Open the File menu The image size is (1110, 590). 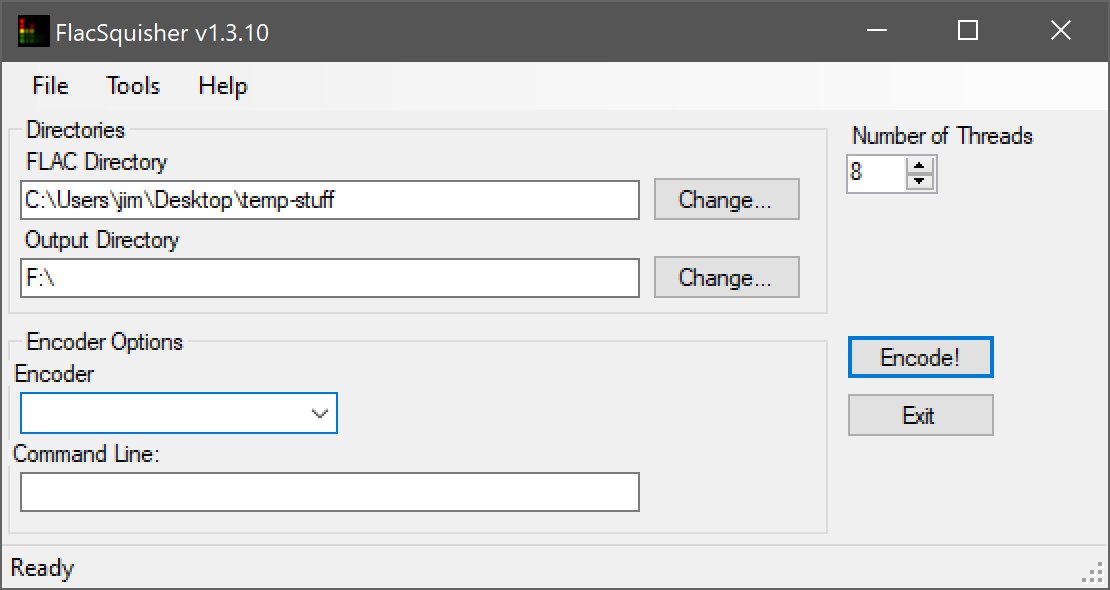(50, 86)
